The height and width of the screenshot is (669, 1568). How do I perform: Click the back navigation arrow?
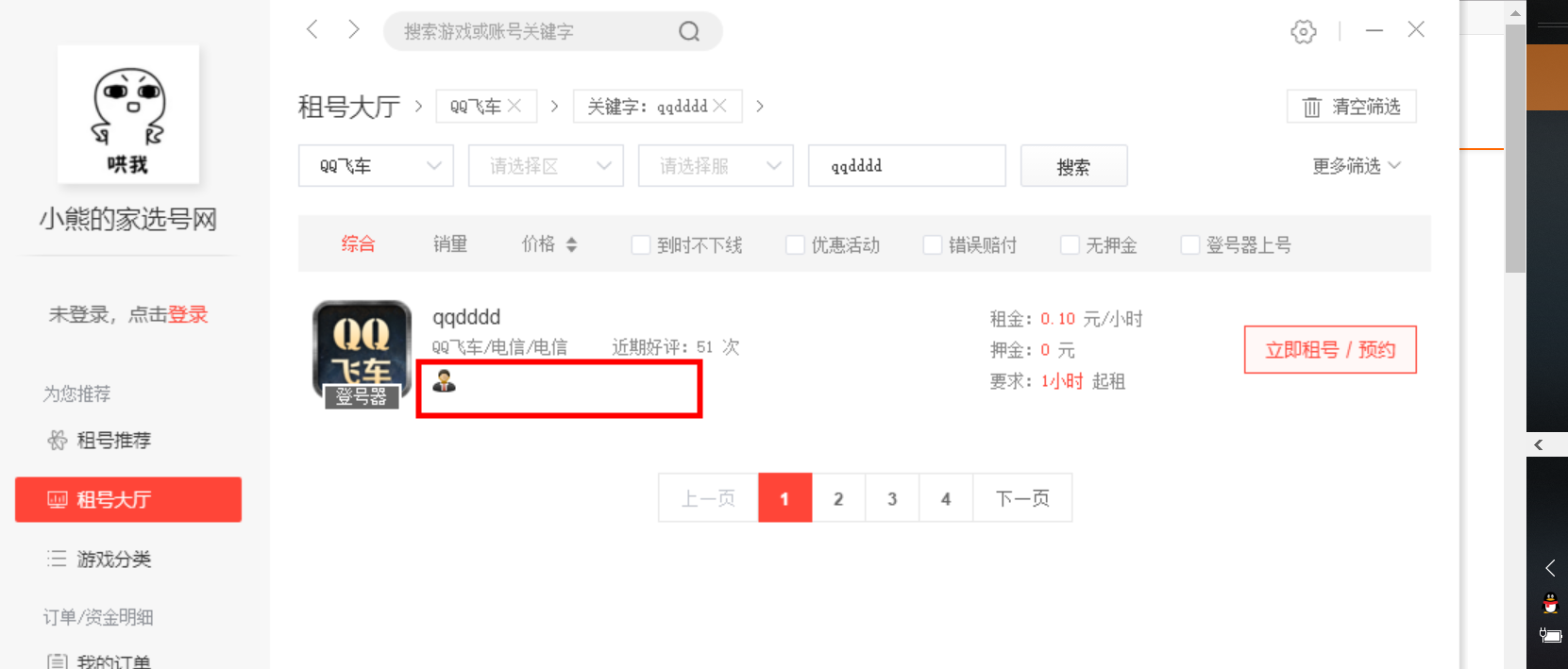coord(312,30)
